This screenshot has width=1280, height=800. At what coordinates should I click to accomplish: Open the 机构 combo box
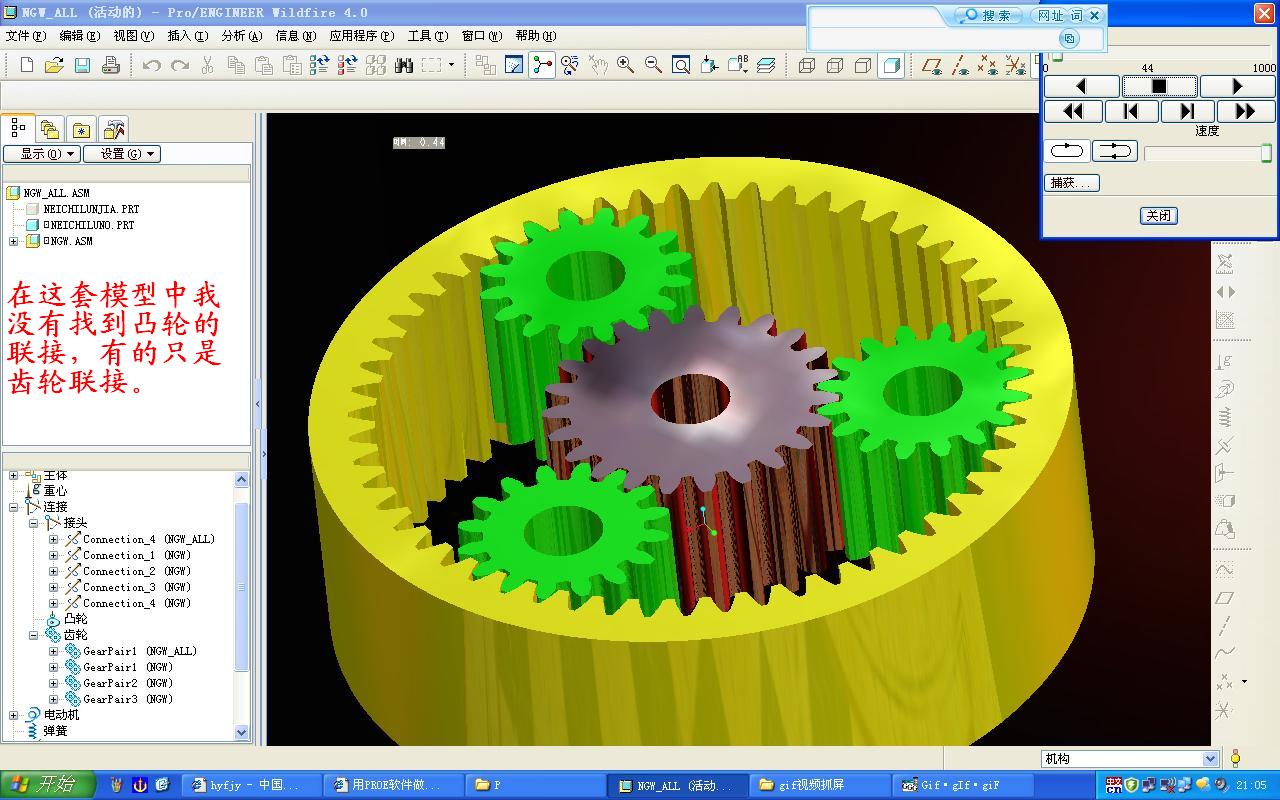coord(1130,759)
